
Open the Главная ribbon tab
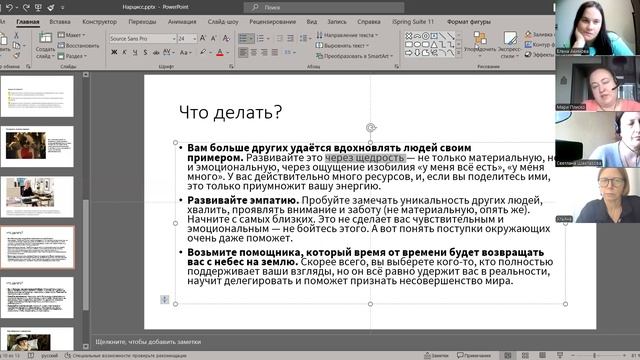point(28,22)
